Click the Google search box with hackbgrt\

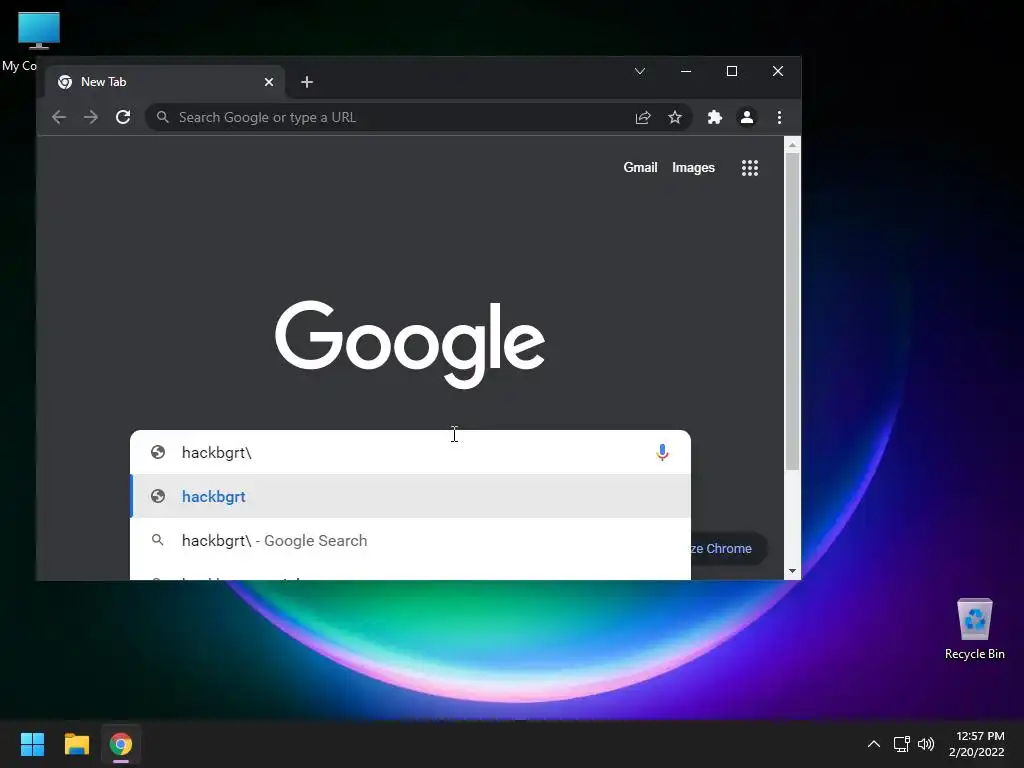pyautogui.click(x=410, y=452)
